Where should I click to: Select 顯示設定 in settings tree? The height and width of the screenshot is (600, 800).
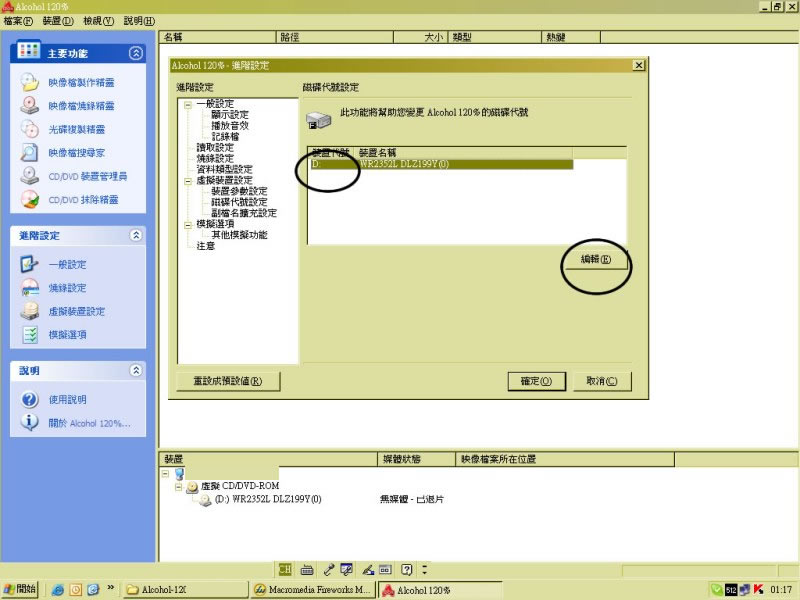pyautogui.click(x=230, y=115)
